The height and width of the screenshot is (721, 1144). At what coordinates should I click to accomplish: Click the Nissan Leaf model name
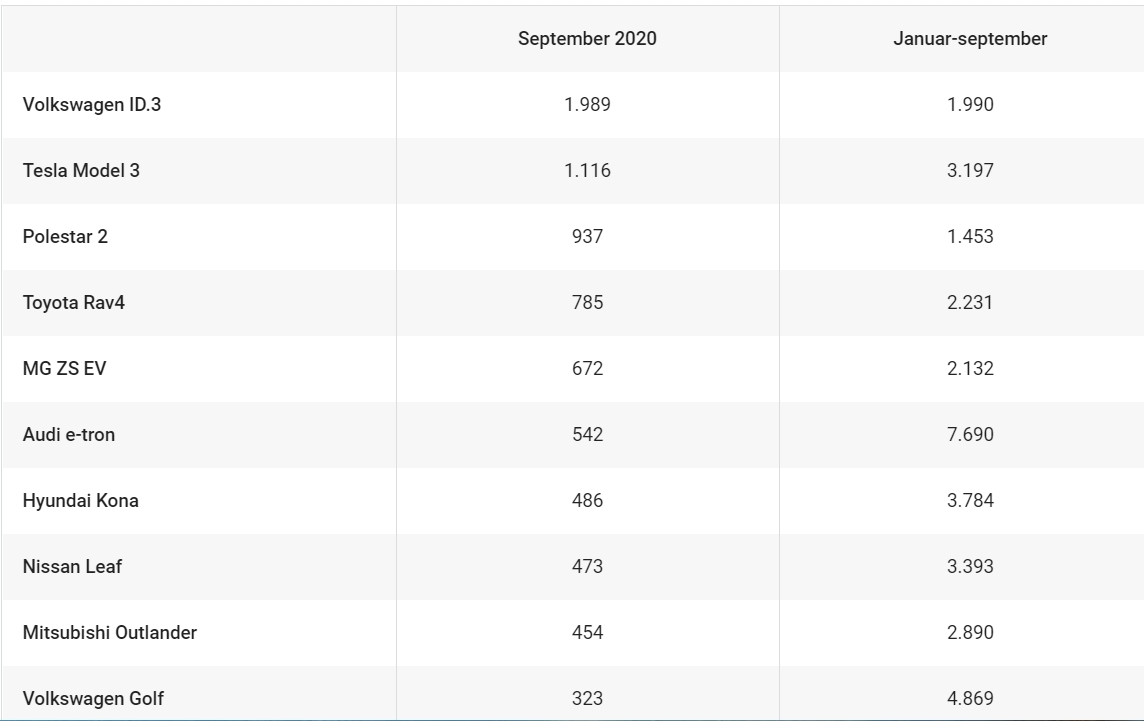click(x=72, y=566)
